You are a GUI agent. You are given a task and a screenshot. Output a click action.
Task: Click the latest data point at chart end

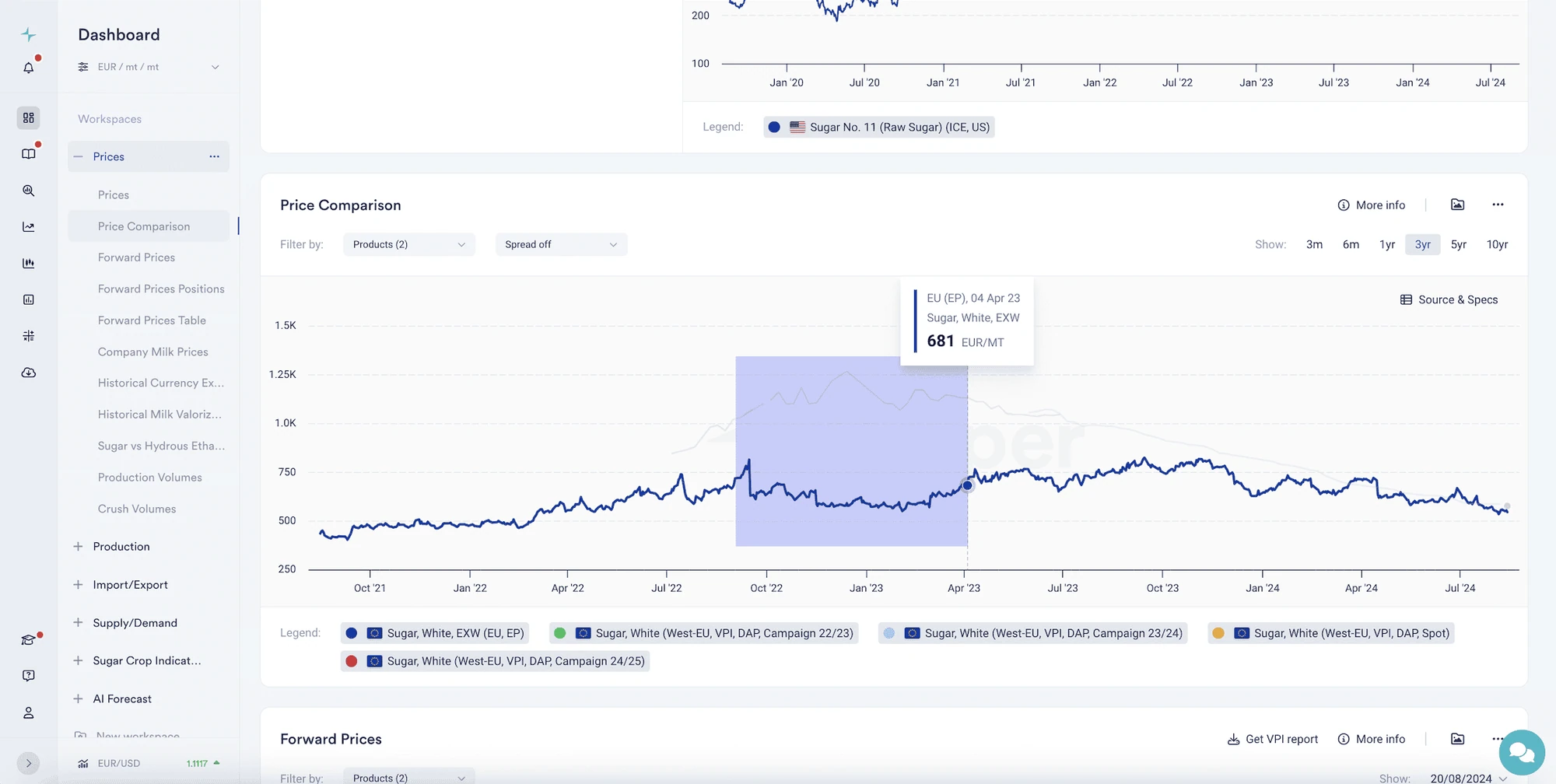pos(1507,506)
